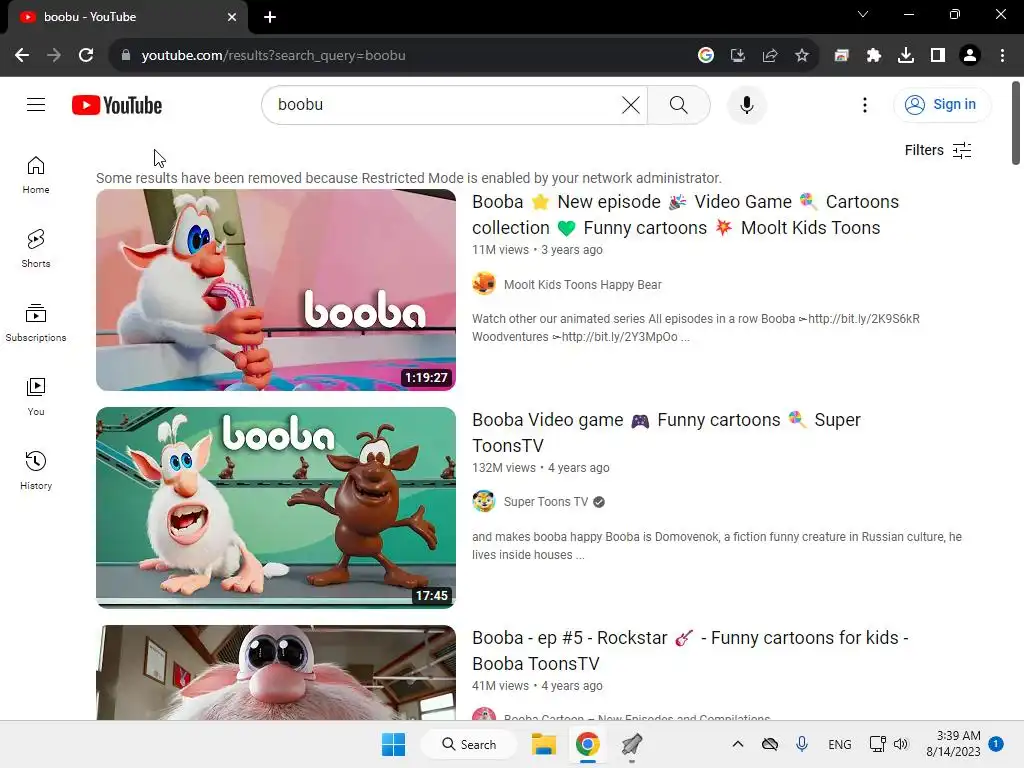Open the Booba Video game thumbnail
Image resolution: width=1024 pixels, height=768 pixels.
click(276, 508)
